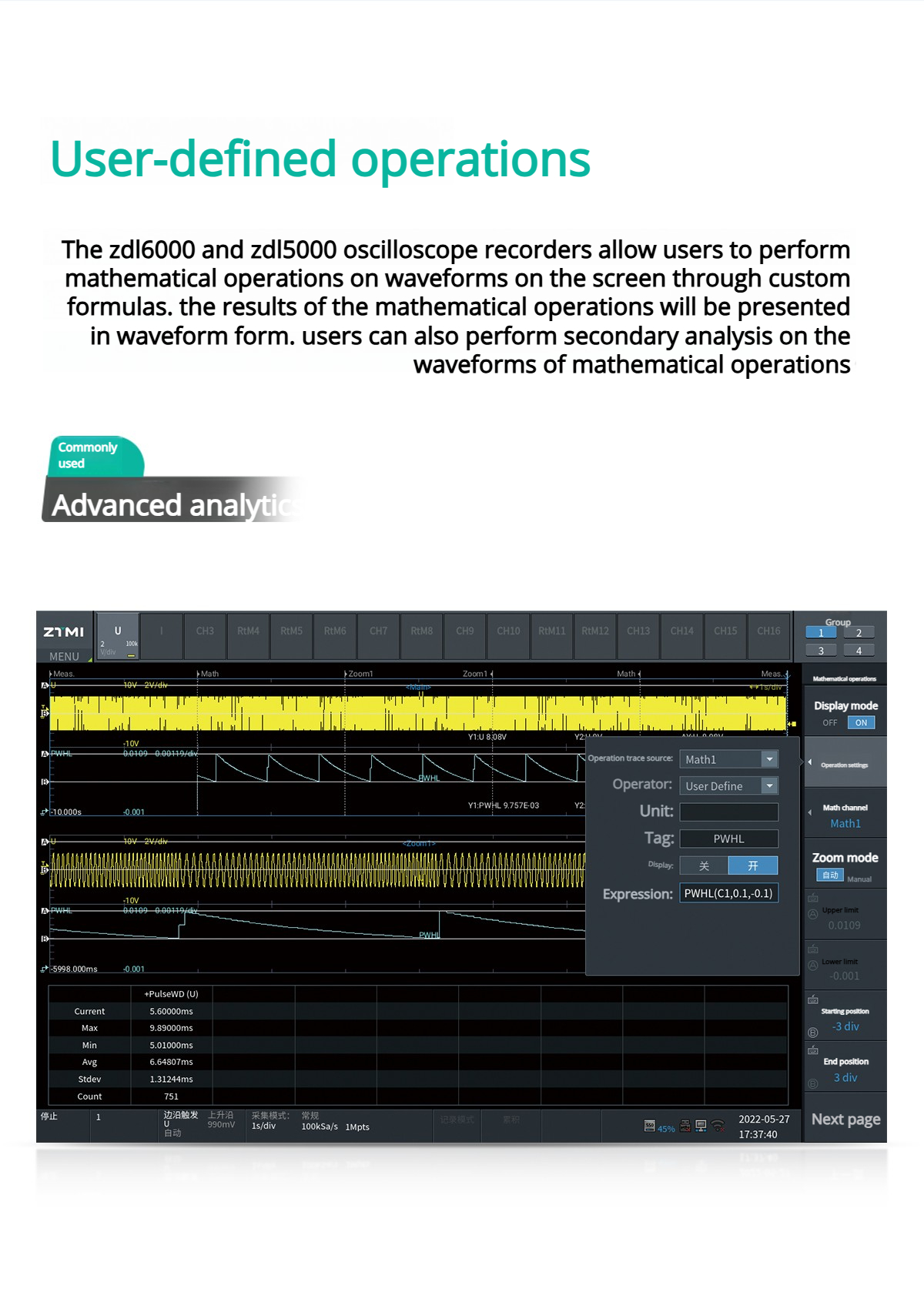Click the network computer icon in status bar
This screenshot has height=1299, width=924.
(x=701, y=1126)
